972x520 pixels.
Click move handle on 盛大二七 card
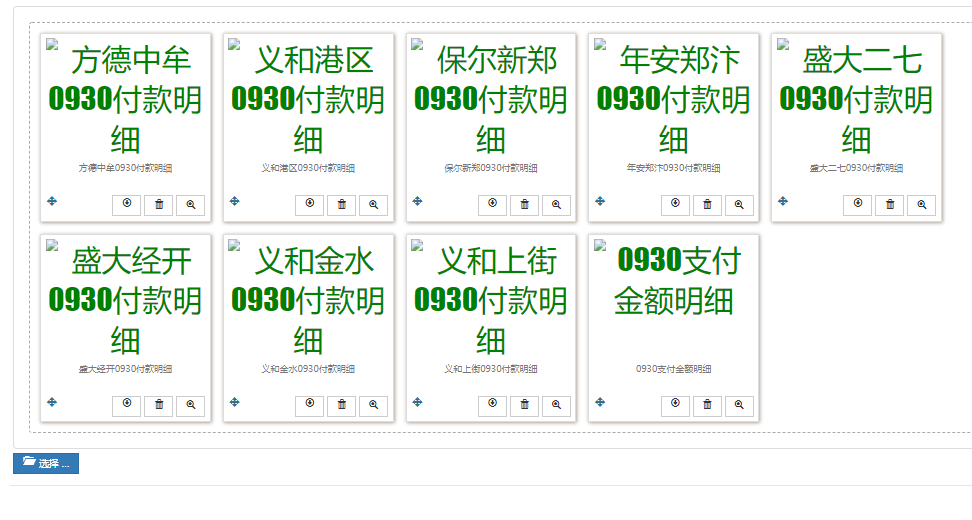click(x=783, y=201)
